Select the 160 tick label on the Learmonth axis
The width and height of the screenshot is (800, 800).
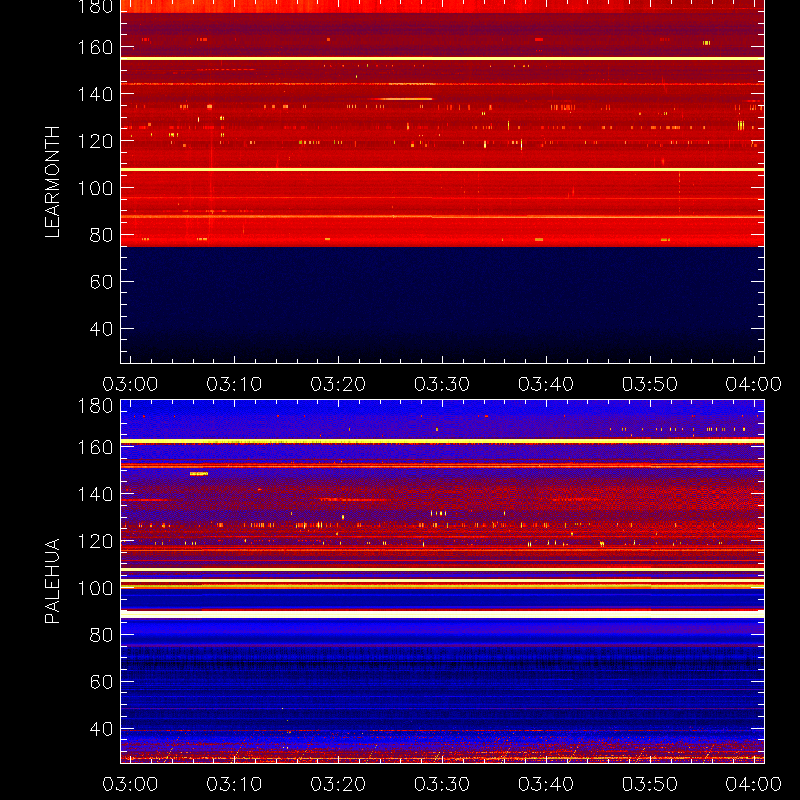pyautogui.click(x=95, y=47)
